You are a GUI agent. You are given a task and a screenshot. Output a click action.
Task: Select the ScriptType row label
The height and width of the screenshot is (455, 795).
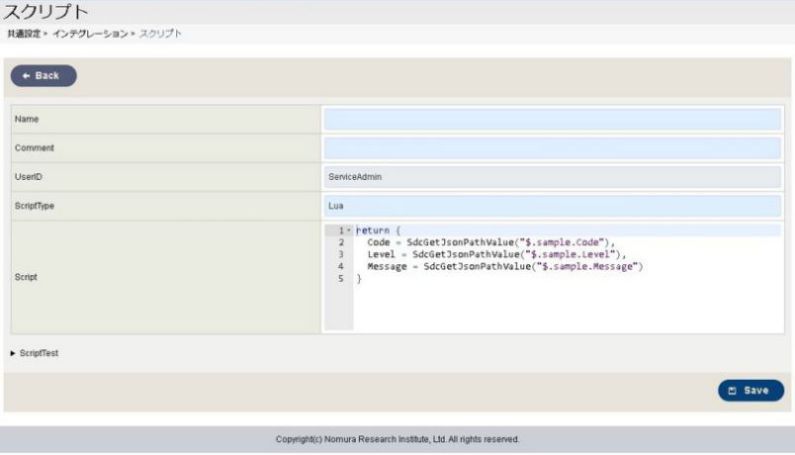tap(34, 206)
